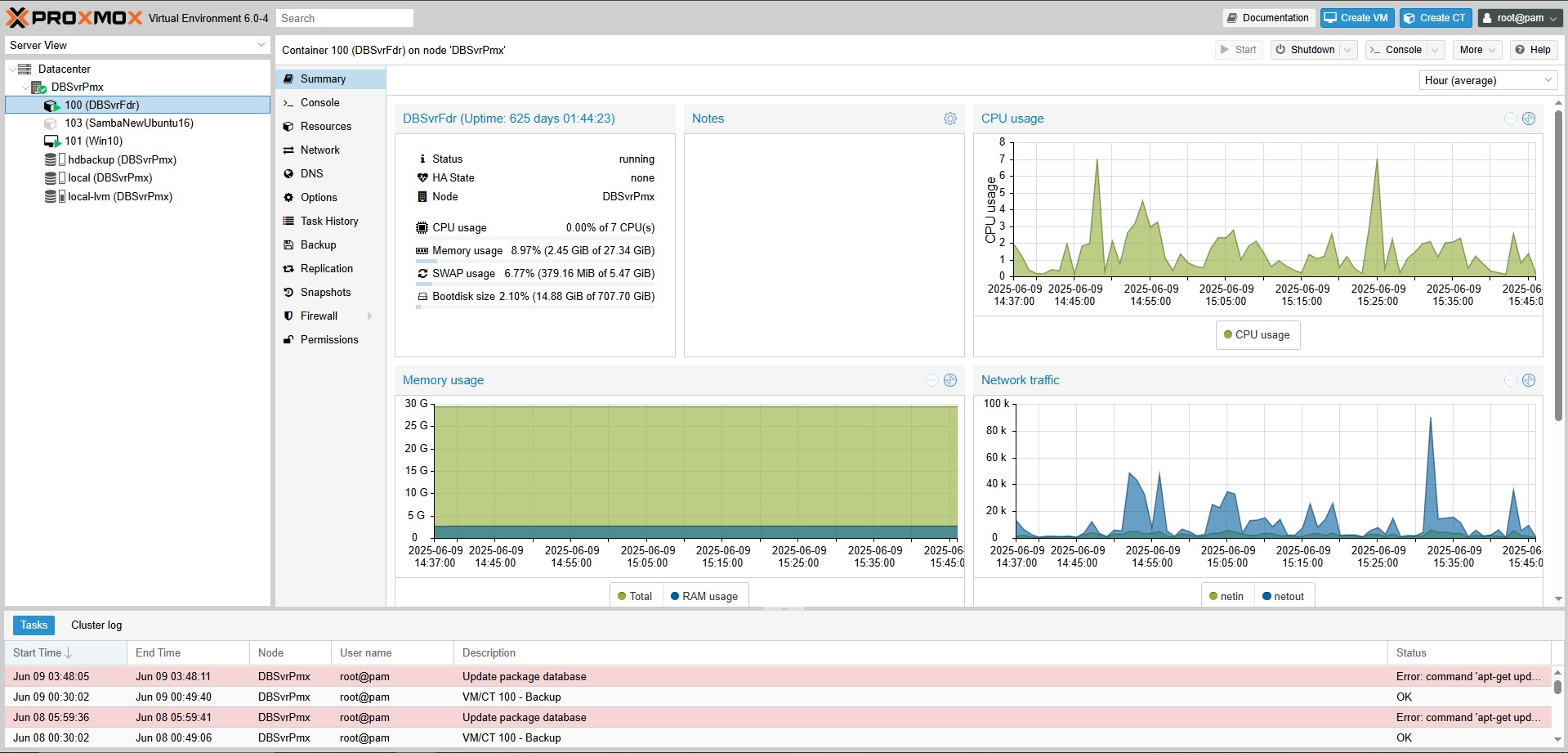Open hdbackup storage in server tree

point(122,160)
